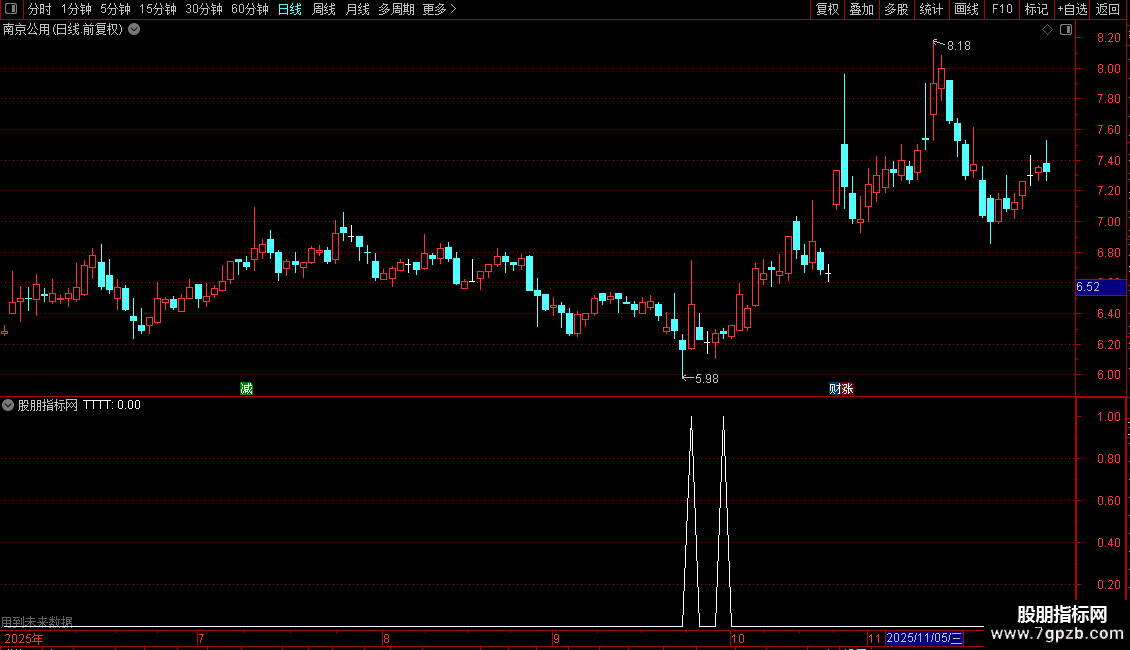Click the panel layout icon at top-left

click(x=11, y=9)
